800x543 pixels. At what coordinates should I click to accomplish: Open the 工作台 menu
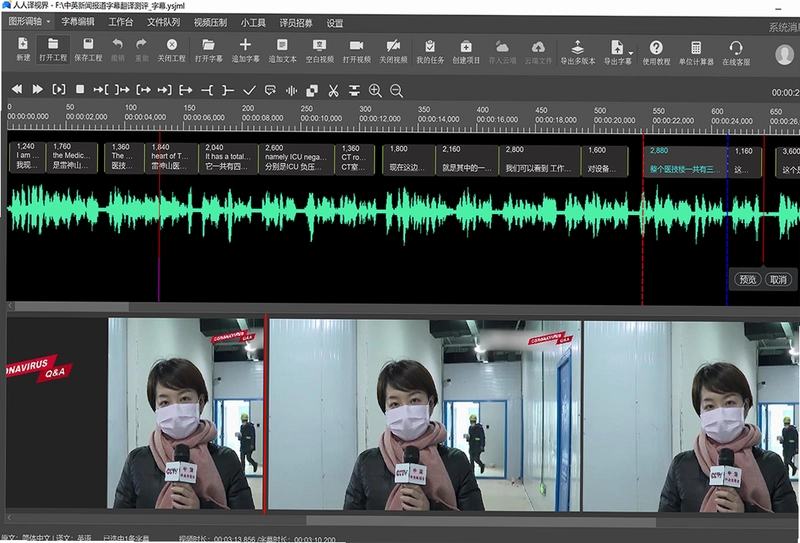pyautogui.click(x=120, y=22)
